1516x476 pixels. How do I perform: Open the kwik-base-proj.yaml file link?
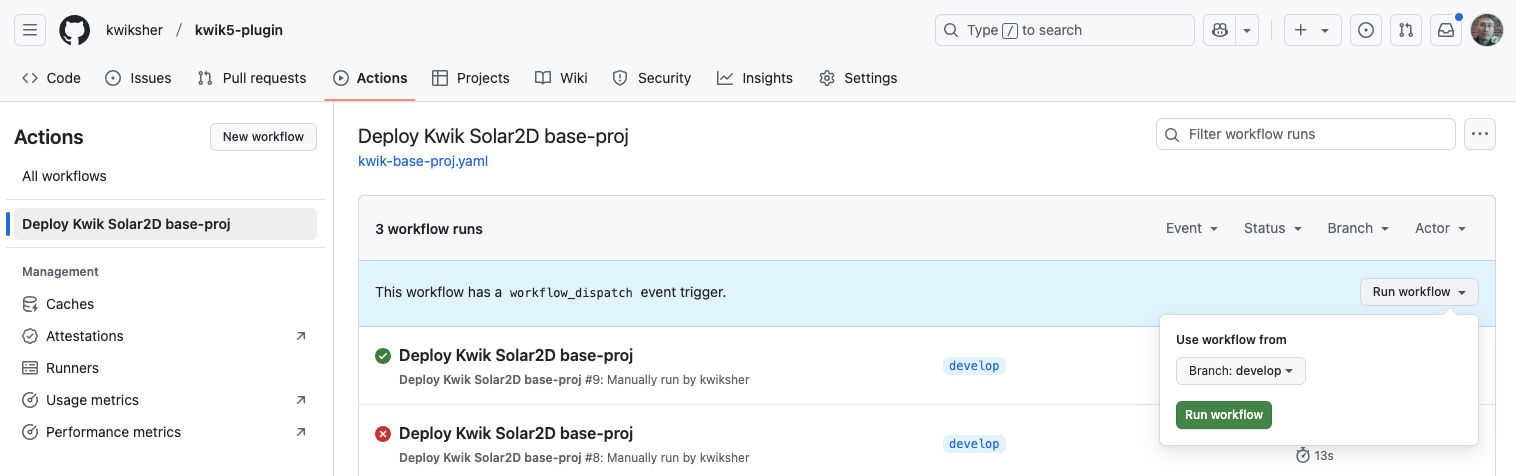(x=423, y=160)
